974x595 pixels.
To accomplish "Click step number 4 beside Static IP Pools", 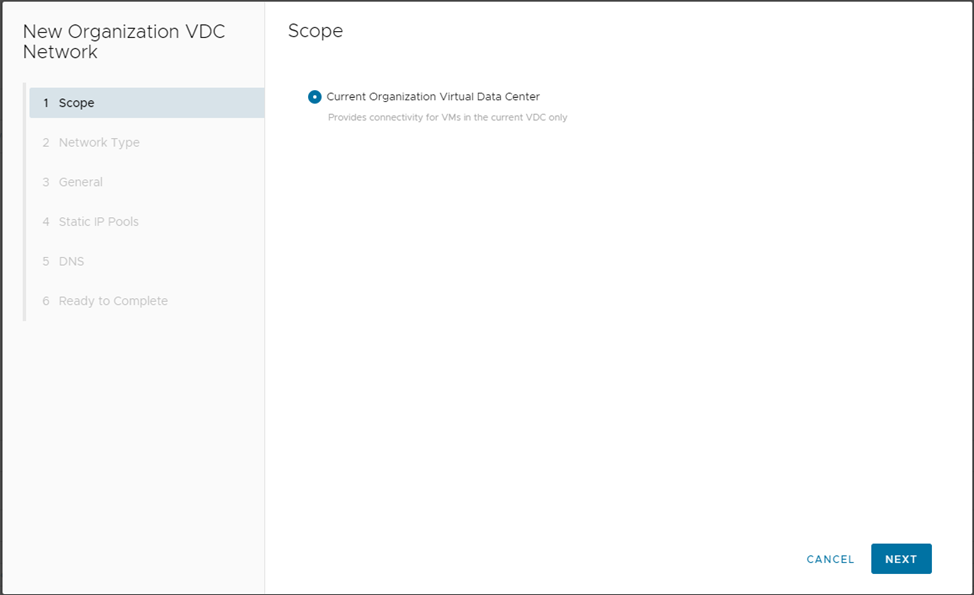I will pyautogui.click(x=46, y=222).
